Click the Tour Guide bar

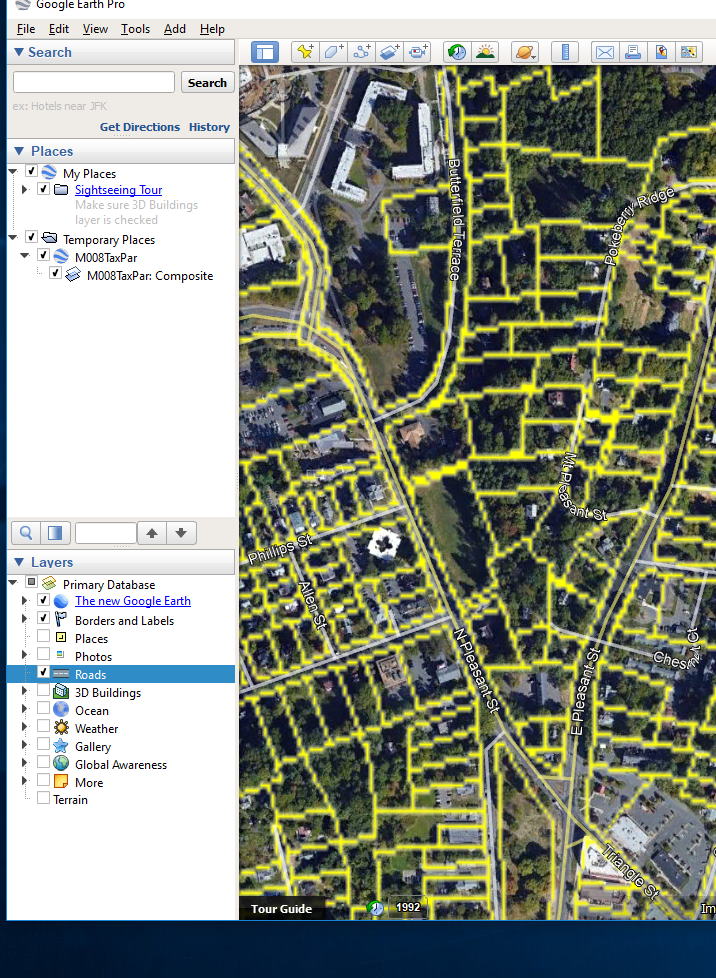point(281,909)
